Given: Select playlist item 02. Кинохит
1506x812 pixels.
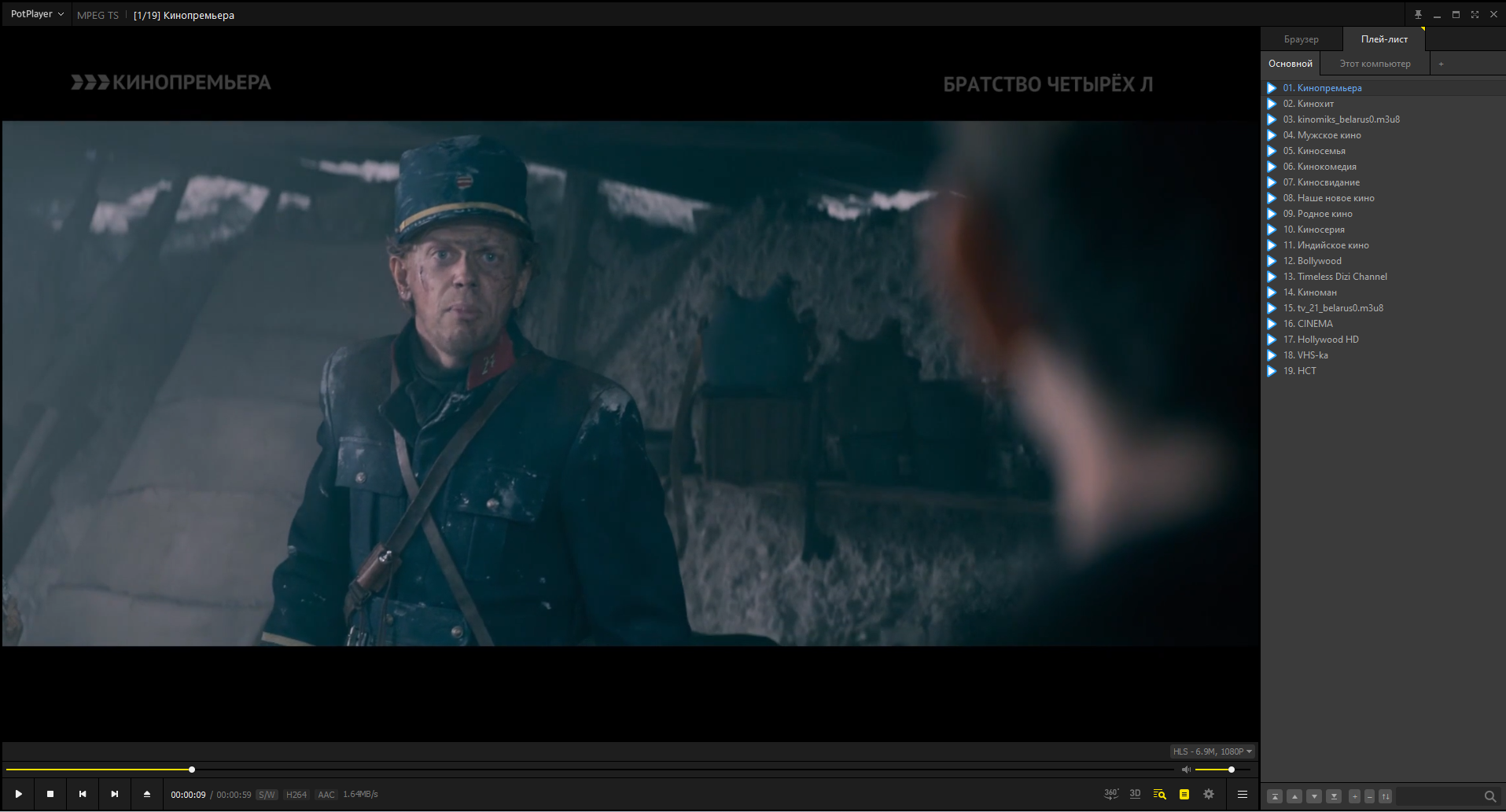Looking at the screenshot, I should tap(1384, 104).
